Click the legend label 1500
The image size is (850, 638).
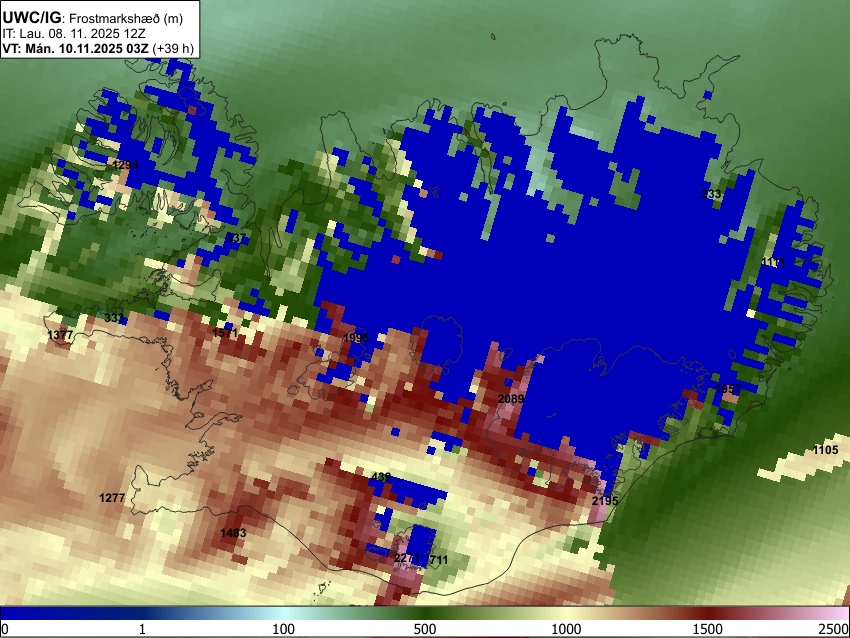pos(708,629)
